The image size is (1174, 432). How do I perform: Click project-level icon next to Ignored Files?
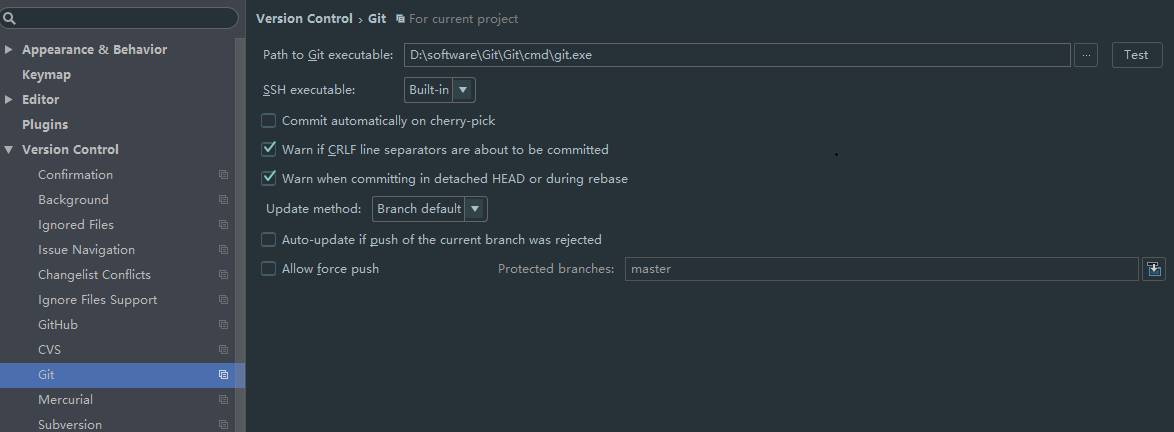(x=223, y=225)
